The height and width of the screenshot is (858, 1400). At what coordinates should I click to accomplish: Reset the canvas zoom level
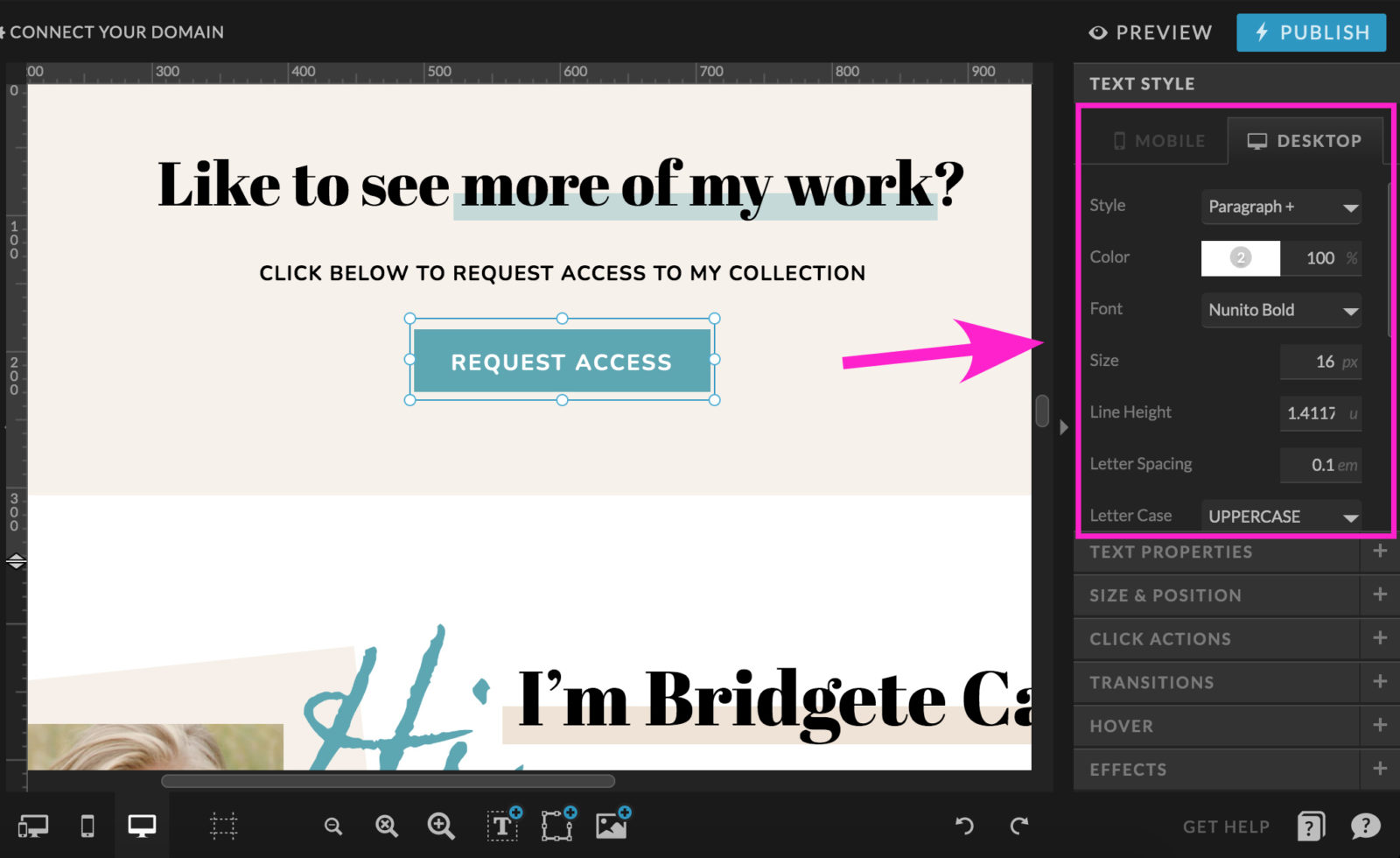386,826
